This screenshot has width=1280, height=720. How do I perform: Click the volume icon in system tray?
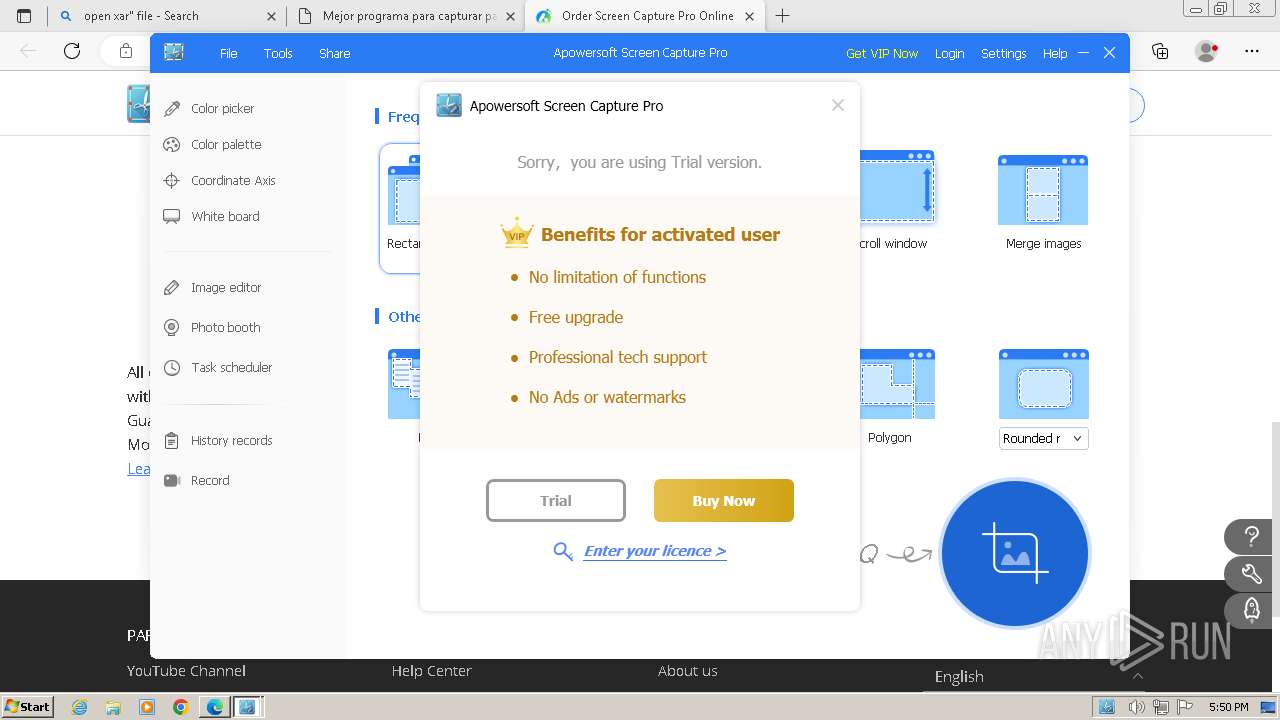(x=1136, y=707)
